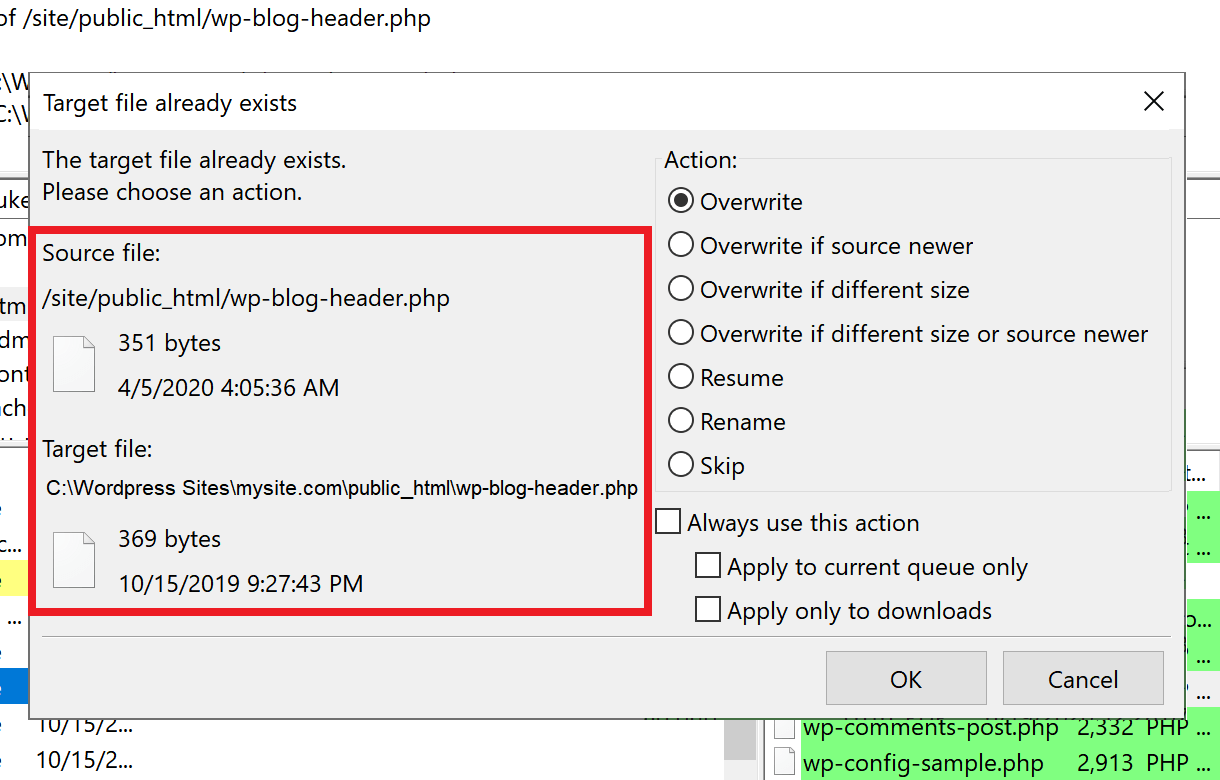Select wp-comments-post.php in the file list
Viewport: 1220px width, 780px height.
point(930,728)
